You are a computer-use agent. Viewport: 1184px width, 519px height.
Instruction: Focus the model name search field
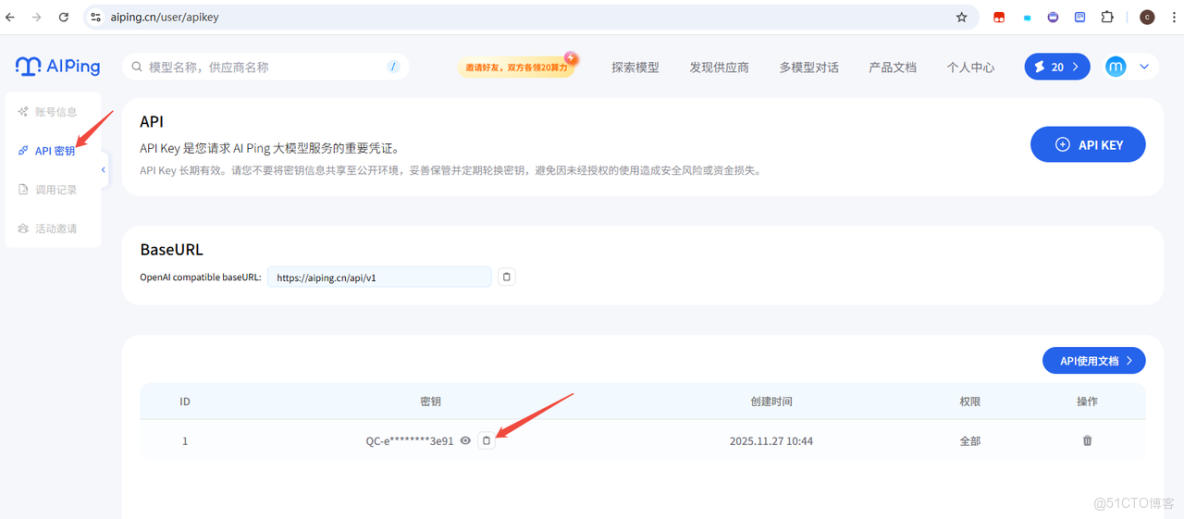(264, 67)
